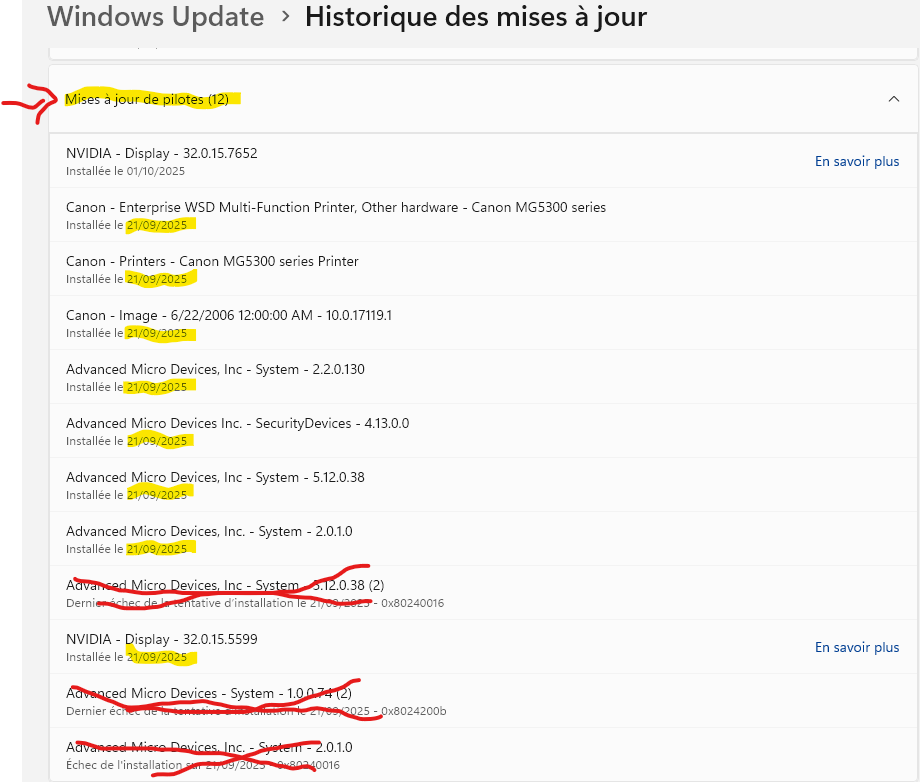Select Advanced Micro Devices System 2.2.0.130 entry
The height and width of the screenshot is (782, 920).
pos(483,377)
